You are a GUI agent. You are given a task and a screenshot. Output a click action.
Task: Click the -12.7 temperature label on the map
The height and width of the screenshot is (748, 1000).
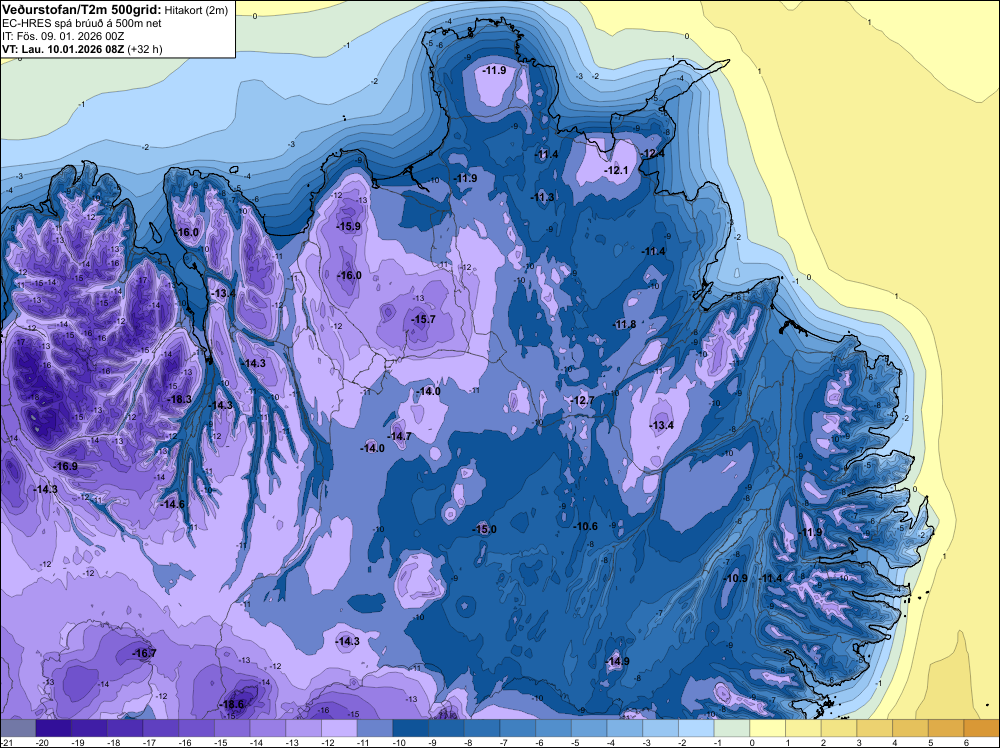(x=582, y=400)
